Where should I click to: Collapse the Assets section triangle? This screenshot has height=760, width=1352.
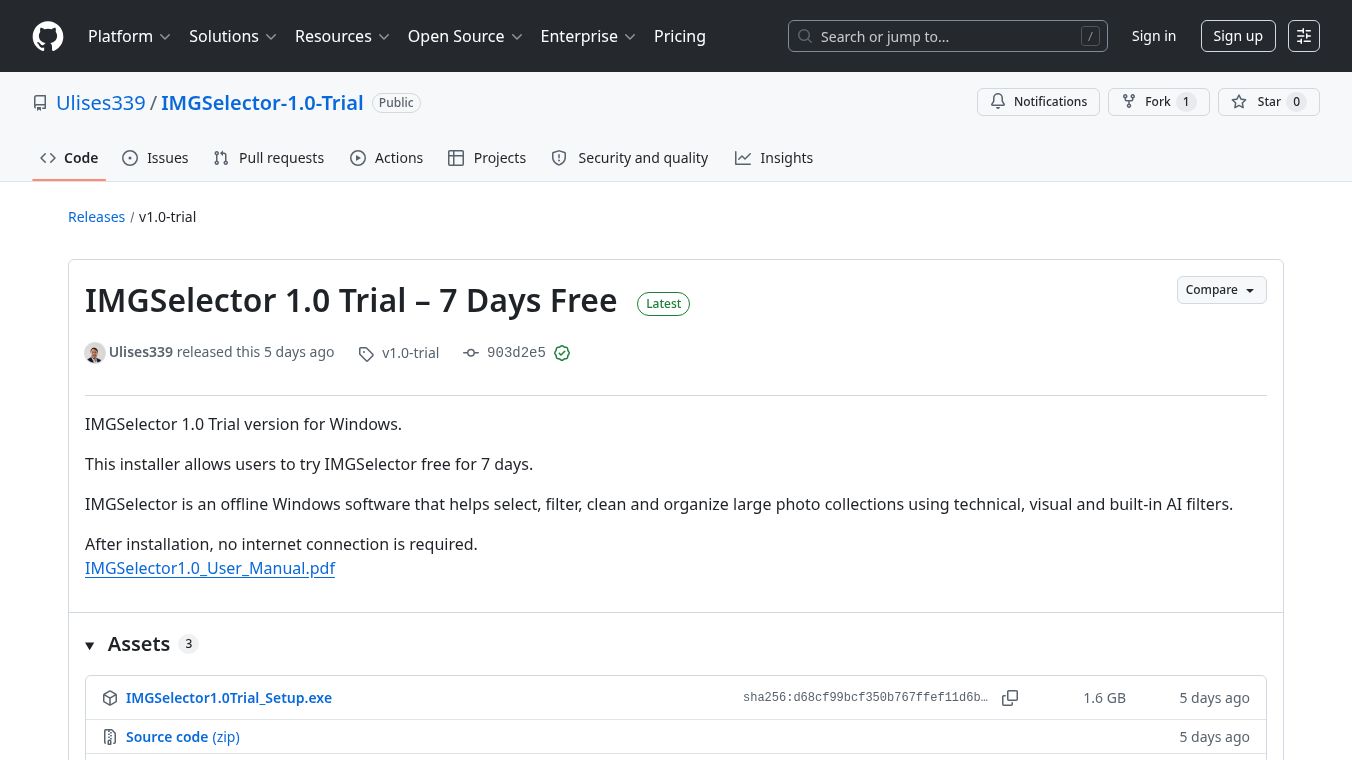point(90,645)
